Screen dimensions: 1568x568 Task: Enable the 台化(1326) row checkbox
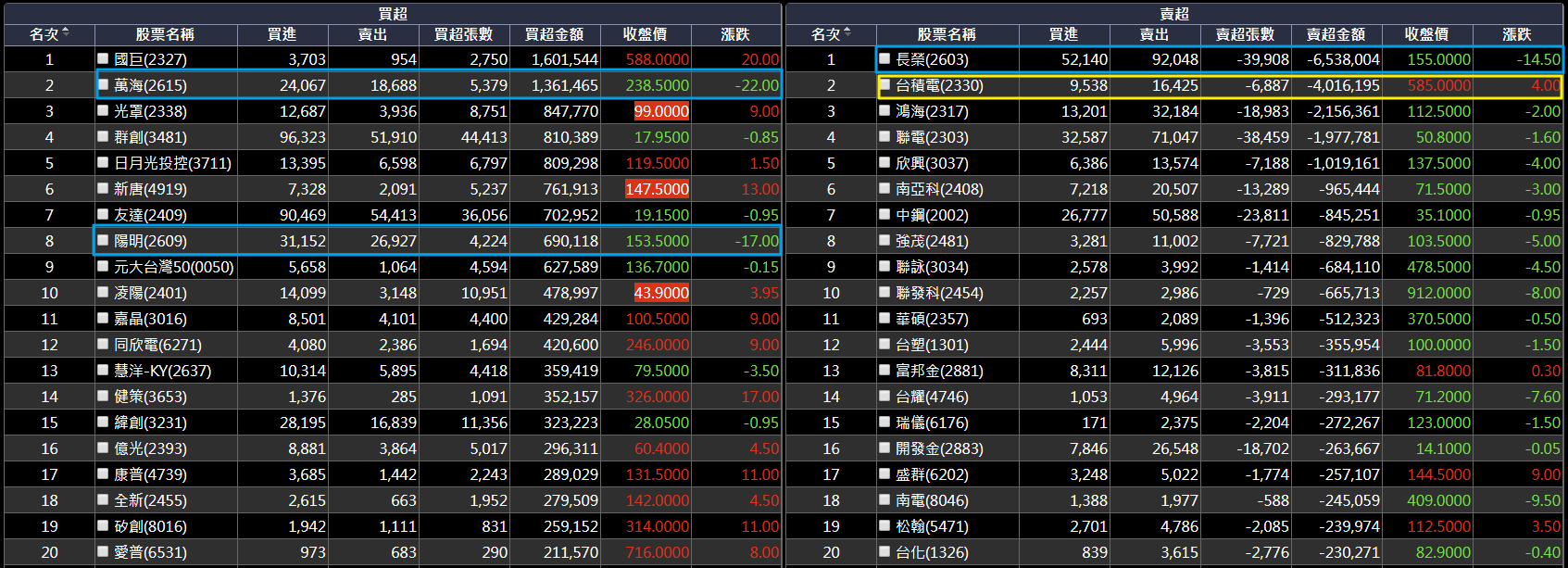click(x=885, y=551)
